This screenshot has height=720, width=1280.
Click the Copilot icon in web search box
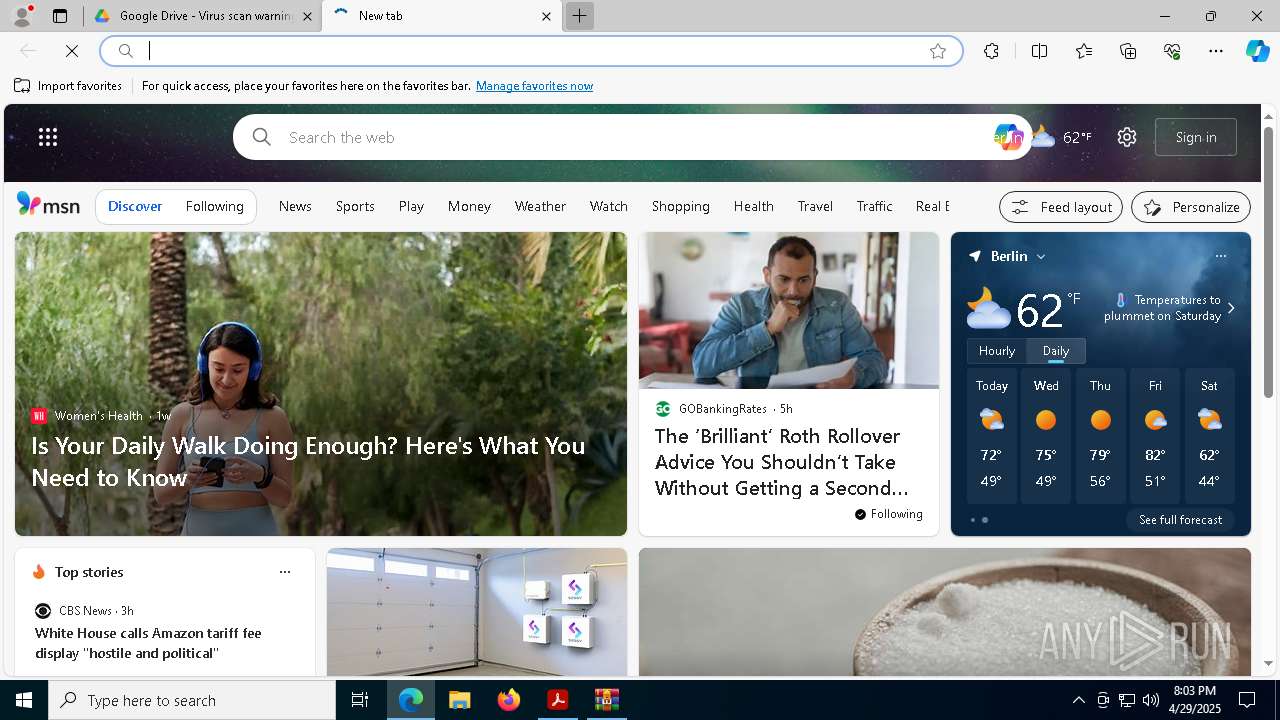1008,137
